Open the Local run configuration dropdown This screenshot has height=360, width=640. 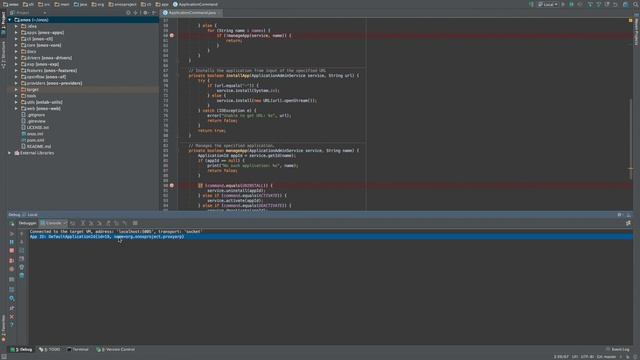coord(548,4)
